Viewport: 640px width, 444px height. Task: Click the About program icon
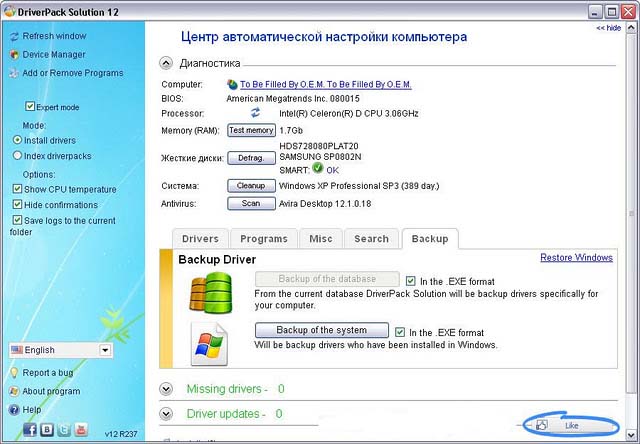click(14, 391)
